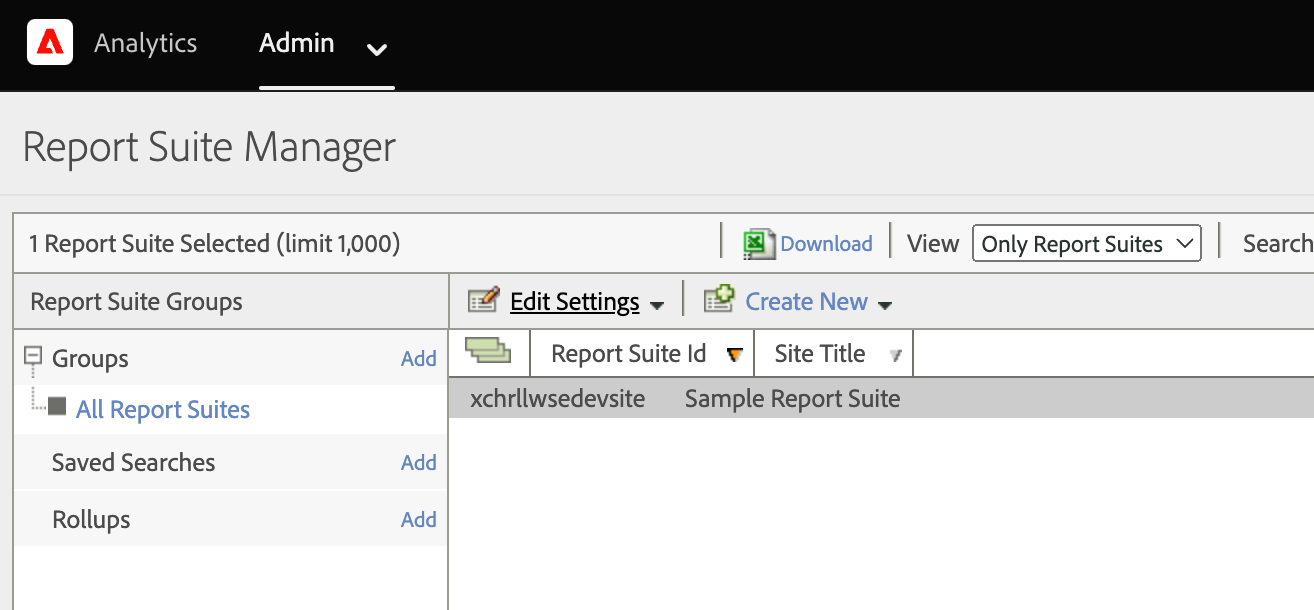The width and height of the screenshot is (1314, 610).
Task: Click the Download link
Action: pyautogui.click(x=826, y=244)
